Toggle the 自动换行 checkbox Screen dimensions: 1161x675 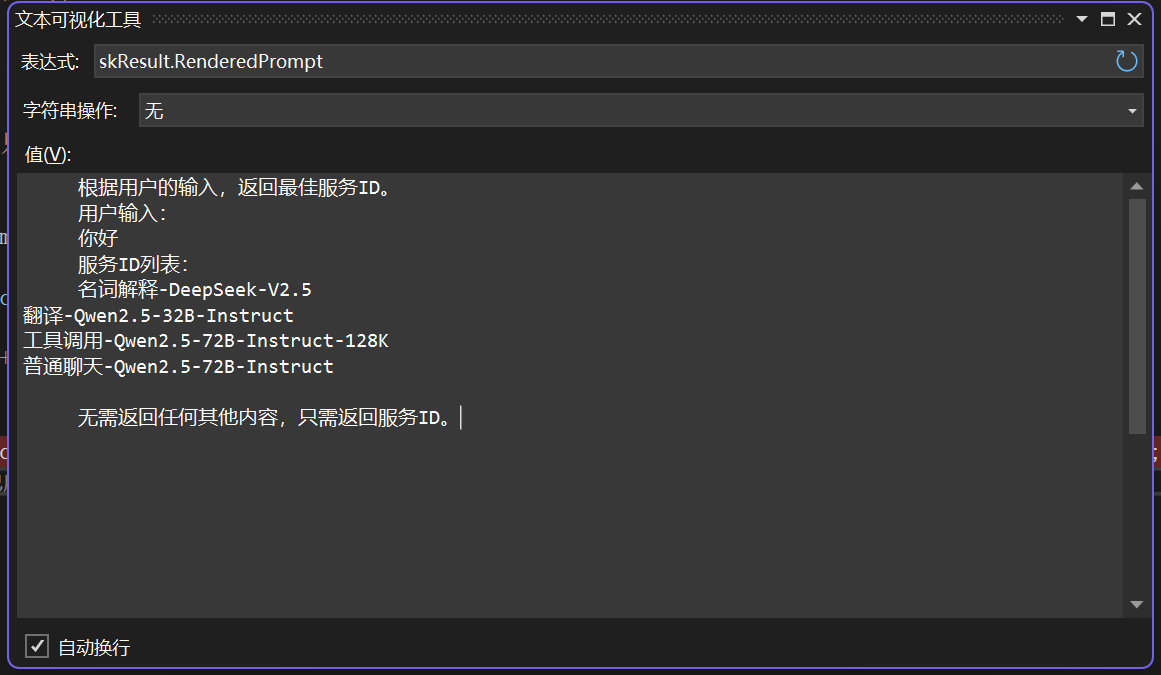(37, 646)
